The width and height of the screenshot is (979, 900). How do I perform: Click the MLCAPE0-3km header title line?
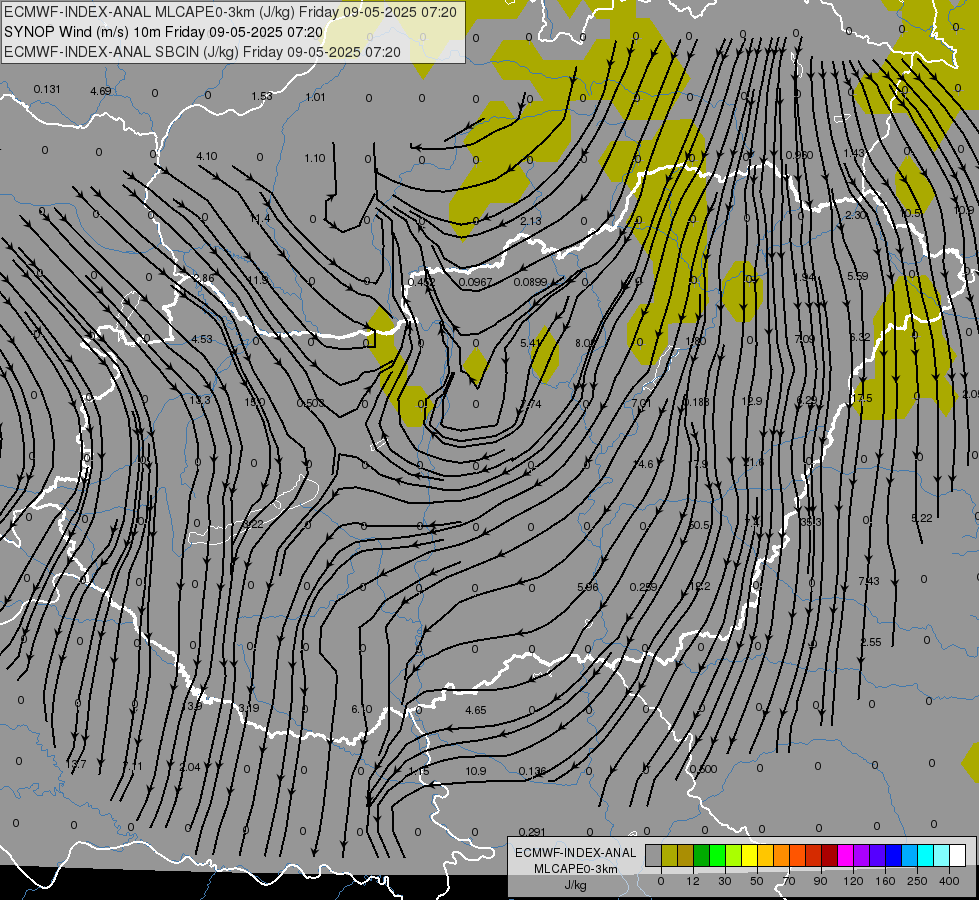230,12
